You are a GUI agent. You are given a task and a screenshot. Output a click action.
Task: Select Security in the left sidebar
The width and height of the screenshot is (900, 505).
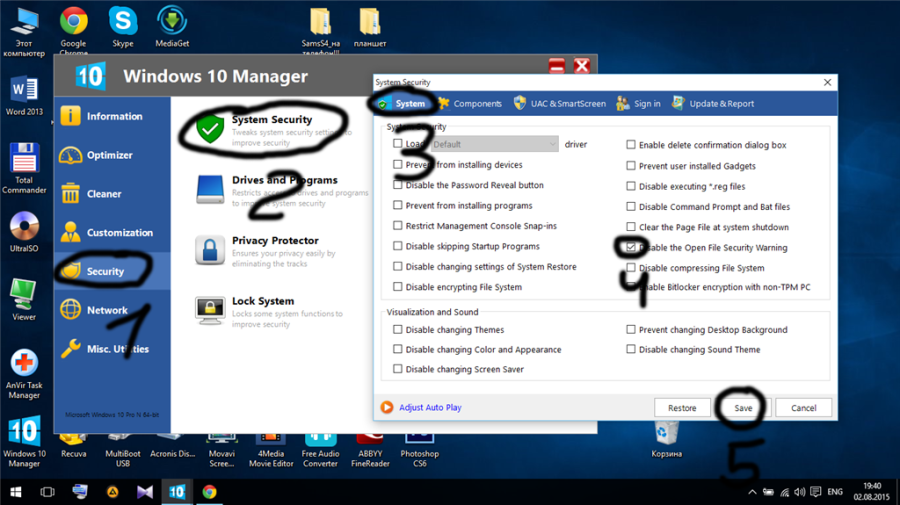pos(112,271)
